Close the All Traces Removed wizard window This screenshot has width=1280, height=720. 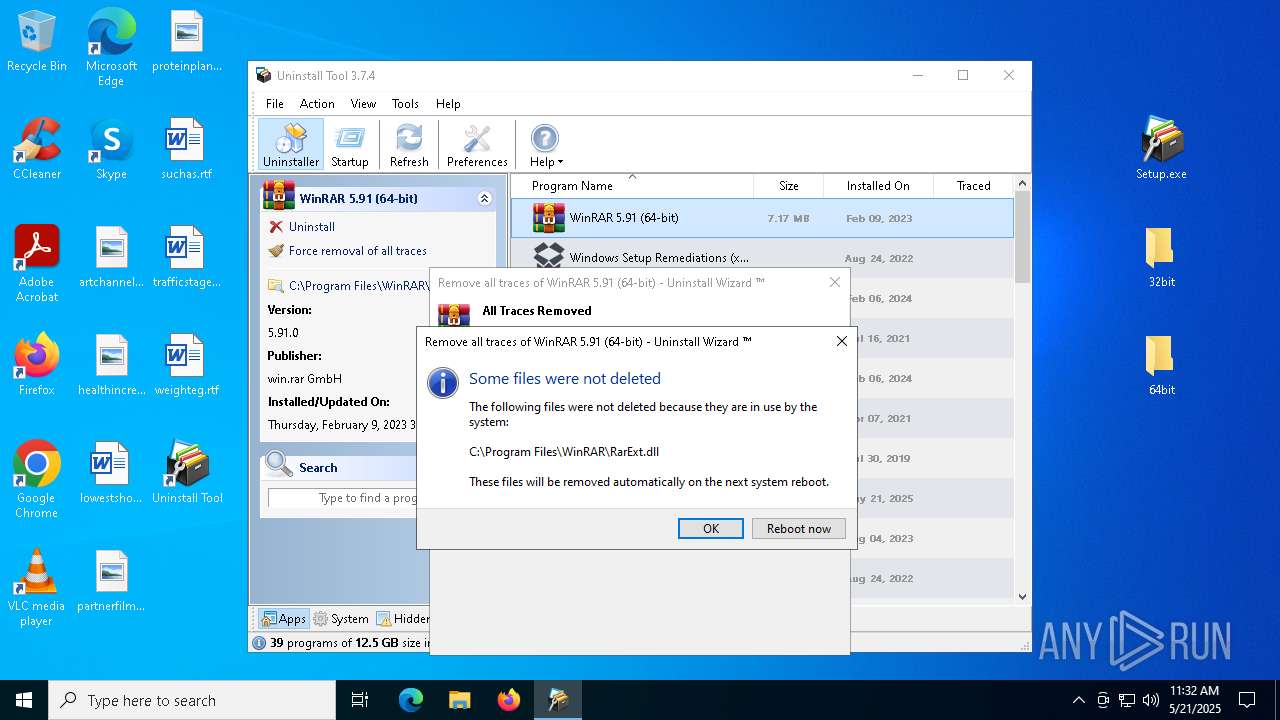[835, 283]
